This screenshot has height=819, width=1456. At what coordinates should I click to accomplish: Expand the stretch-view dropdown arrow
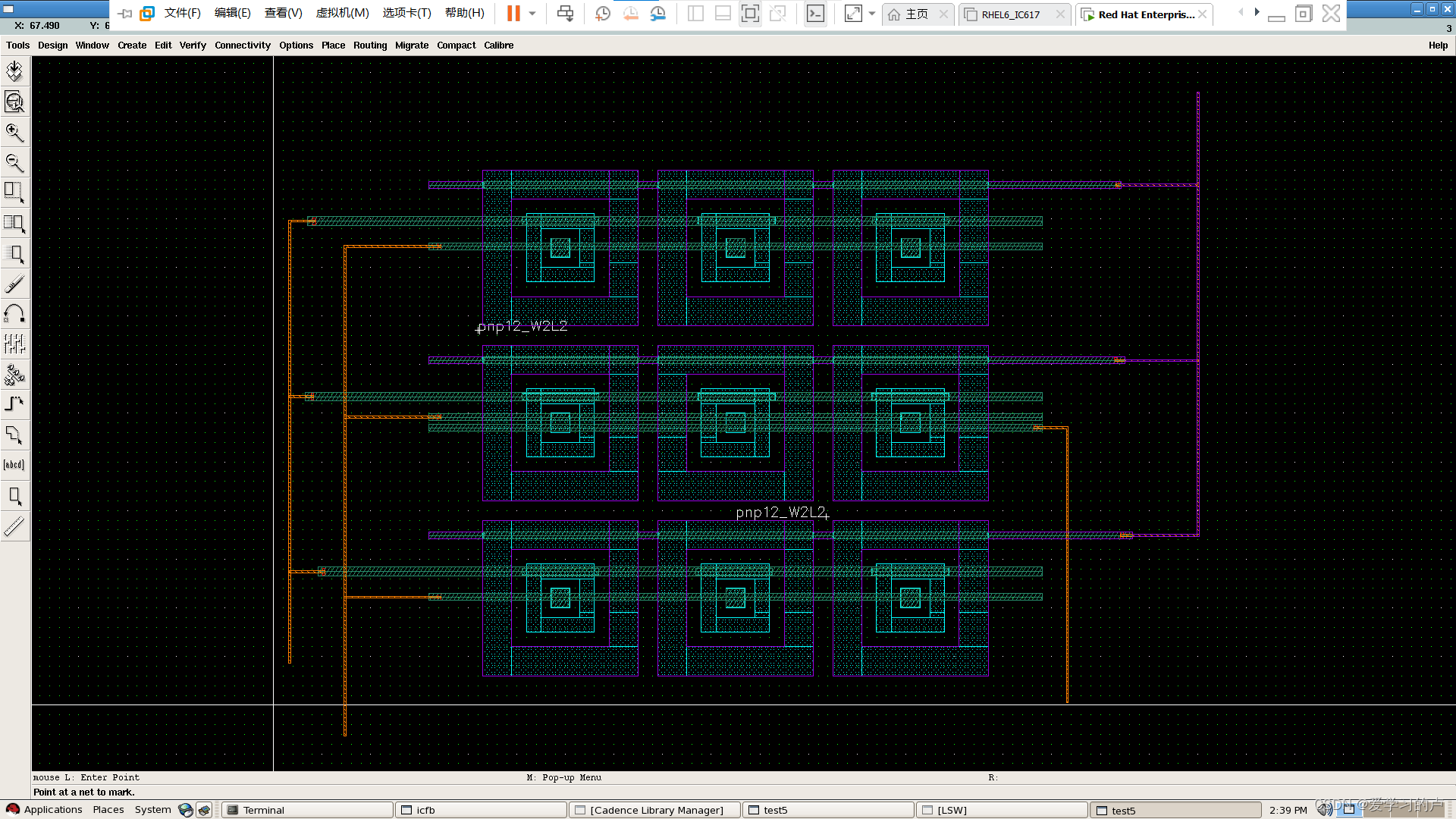[x=872, y=14]
